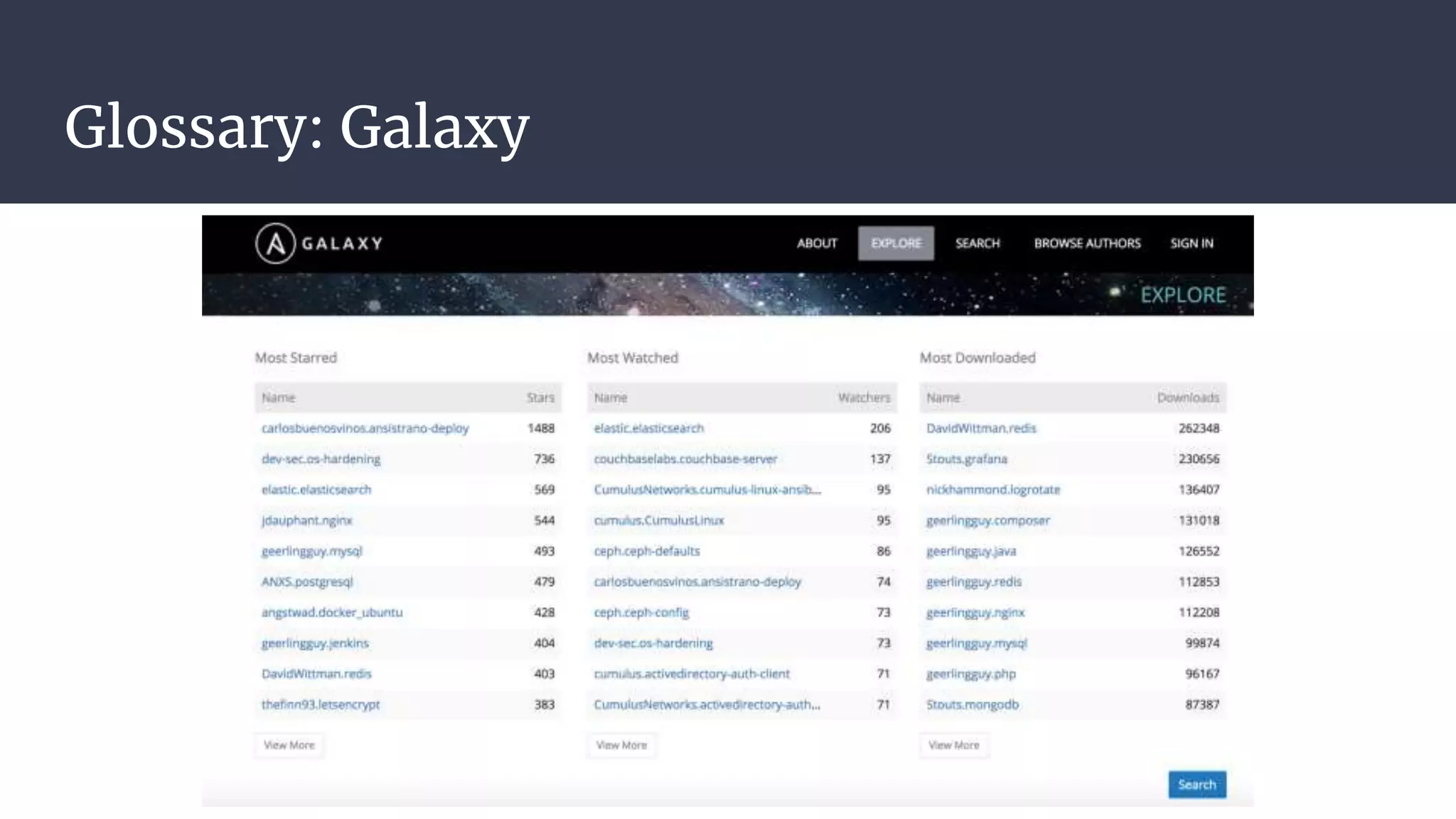This screenshot has width=1456, height=819.
Task: Open ceph.ceph-config role link
Action: click(641, 612)
